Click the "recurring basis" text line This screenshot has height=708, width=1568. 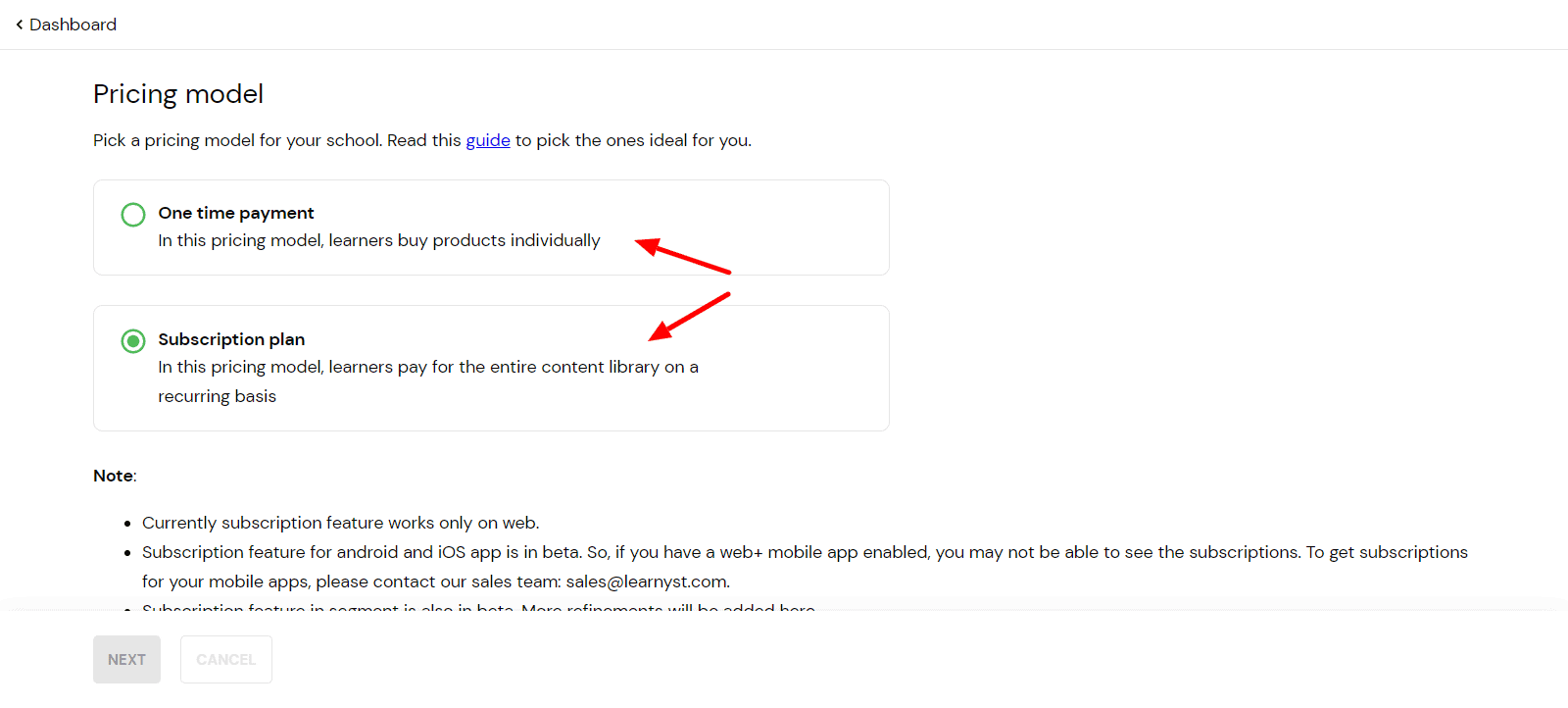[x=218, y=396]
